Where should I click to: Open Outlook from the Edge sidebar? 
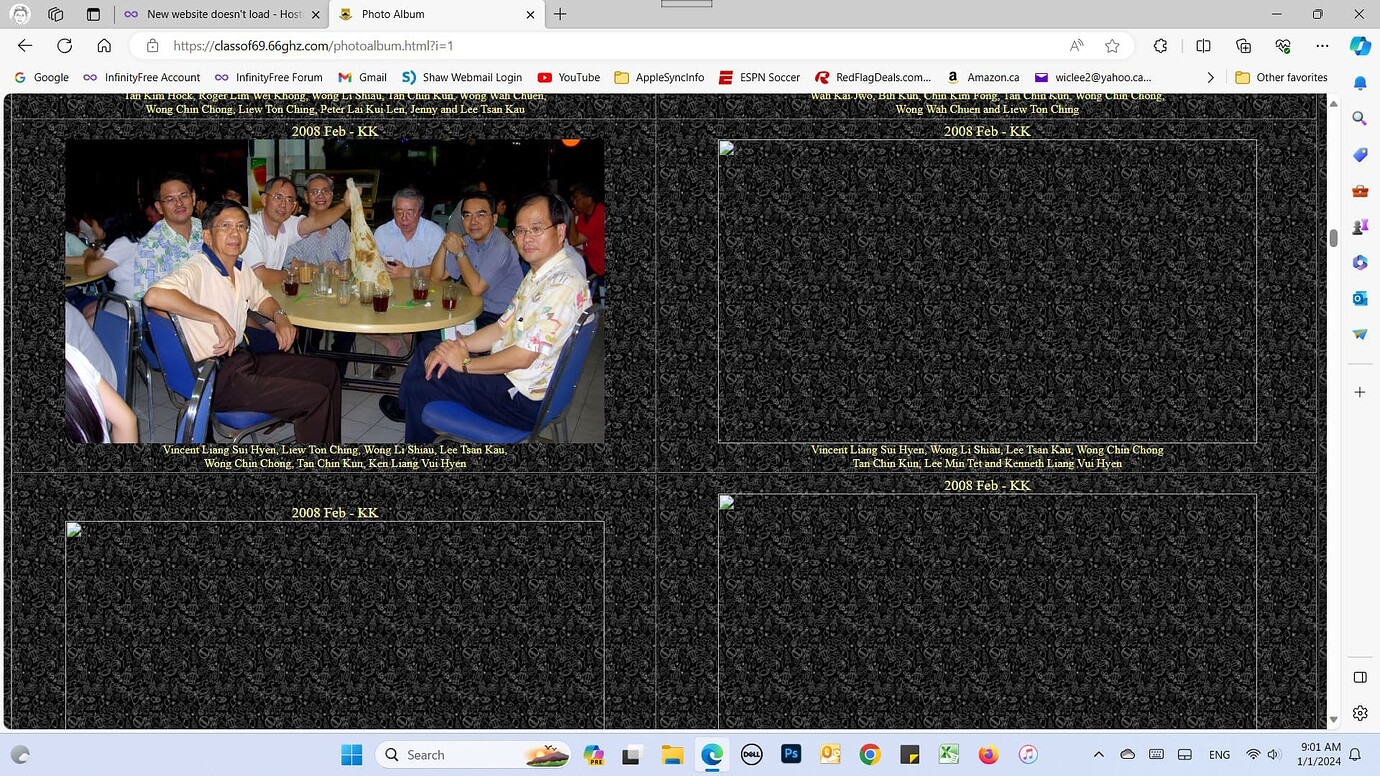1359,298
